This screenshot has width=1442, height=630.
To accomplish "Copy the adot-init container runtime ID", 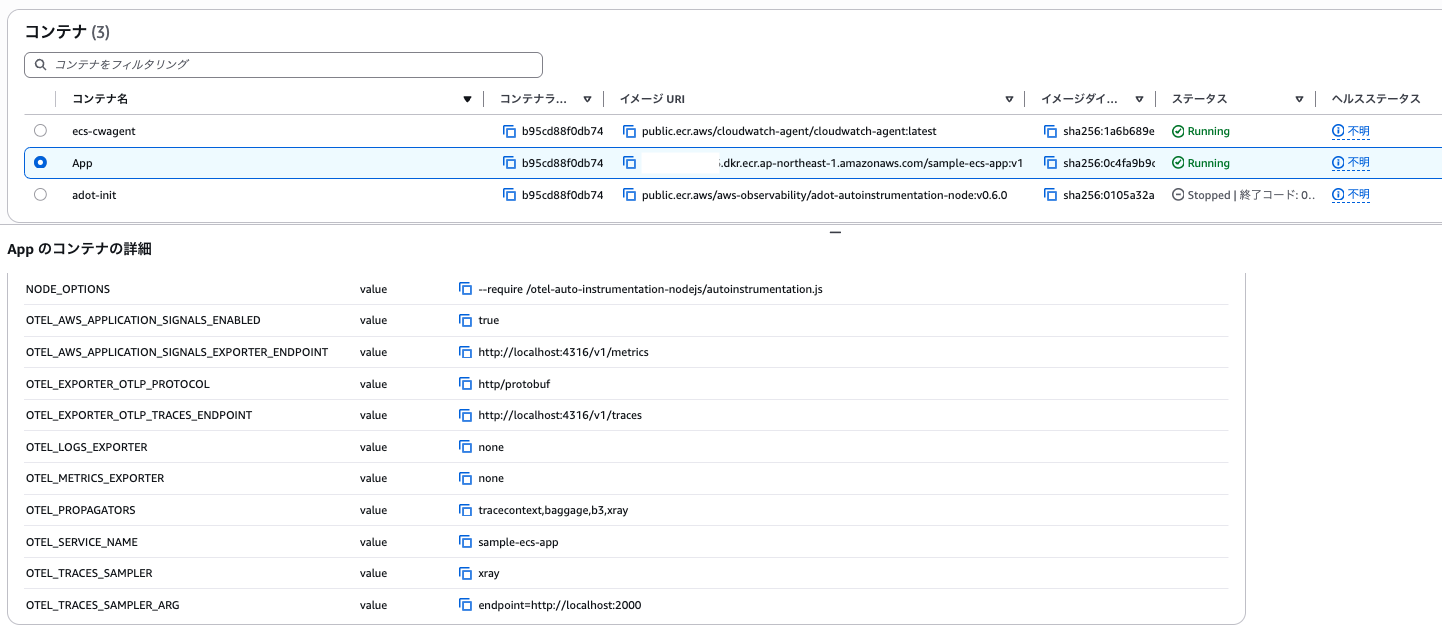I will tap(509, 195).
